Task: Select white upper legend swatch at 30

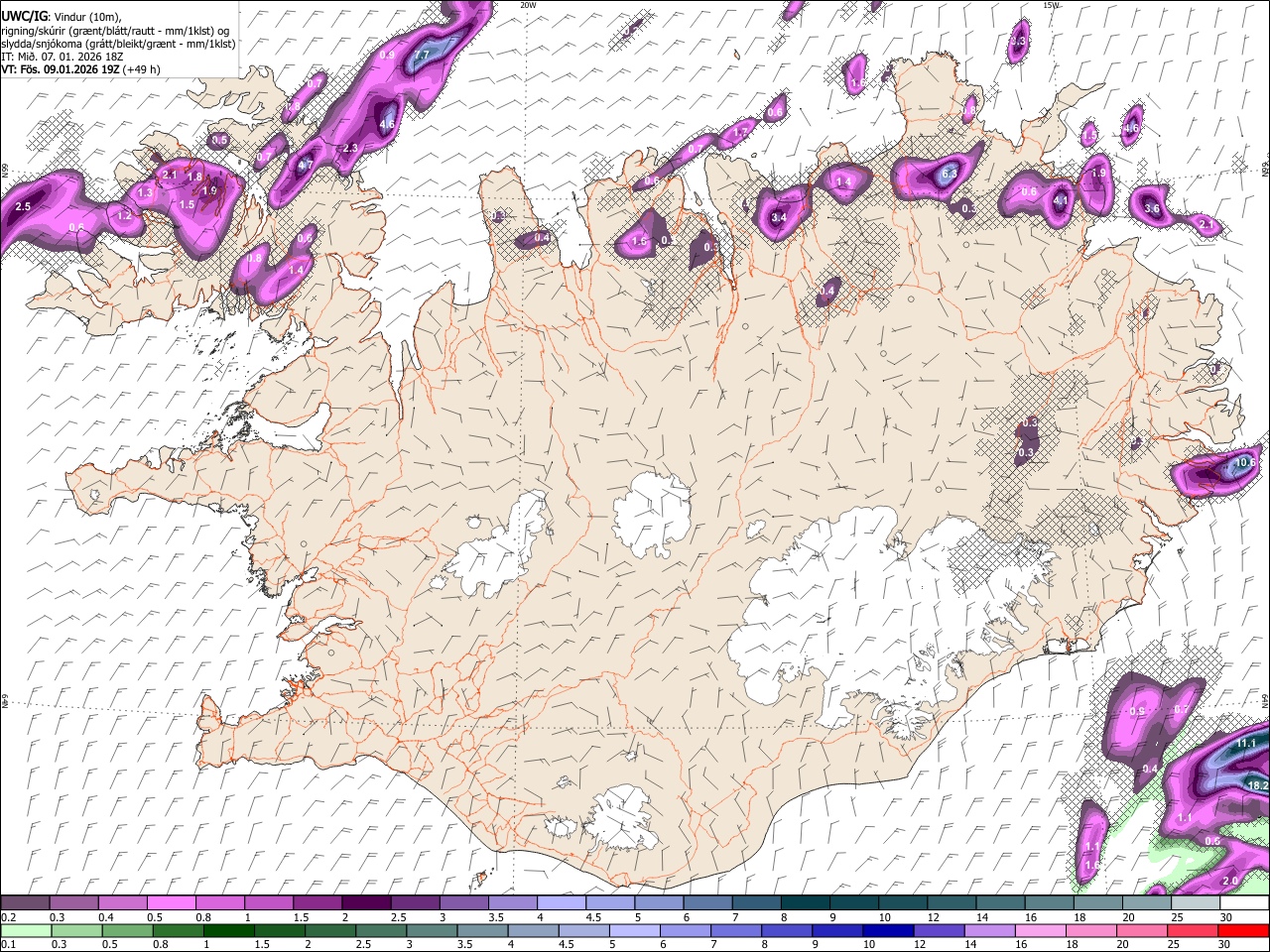Action: click(1244, 903)
